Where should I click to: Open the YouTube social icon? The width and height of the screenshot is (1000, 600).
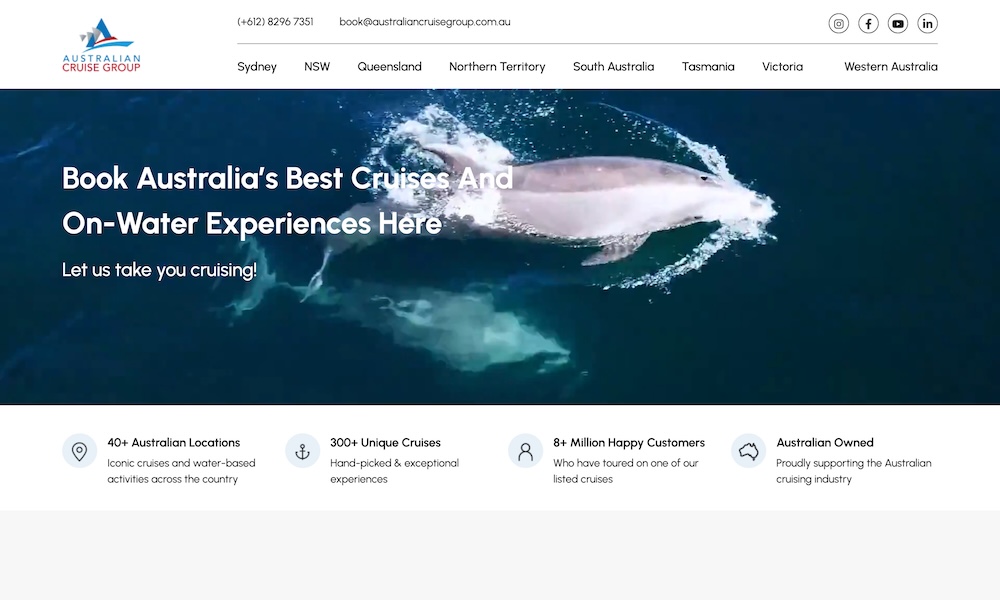tap(898, 24)
